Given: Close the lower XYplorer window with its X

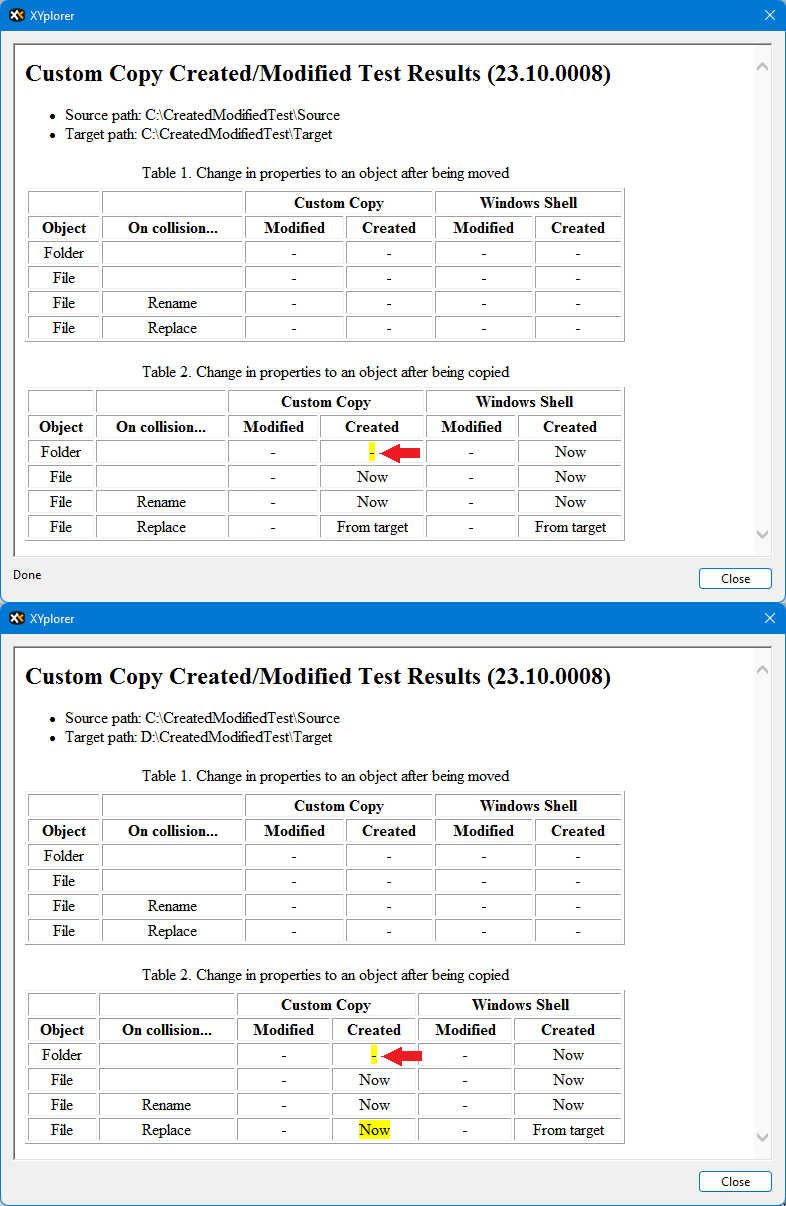Looking at the screenshot, I should click(x=769, y=619).
